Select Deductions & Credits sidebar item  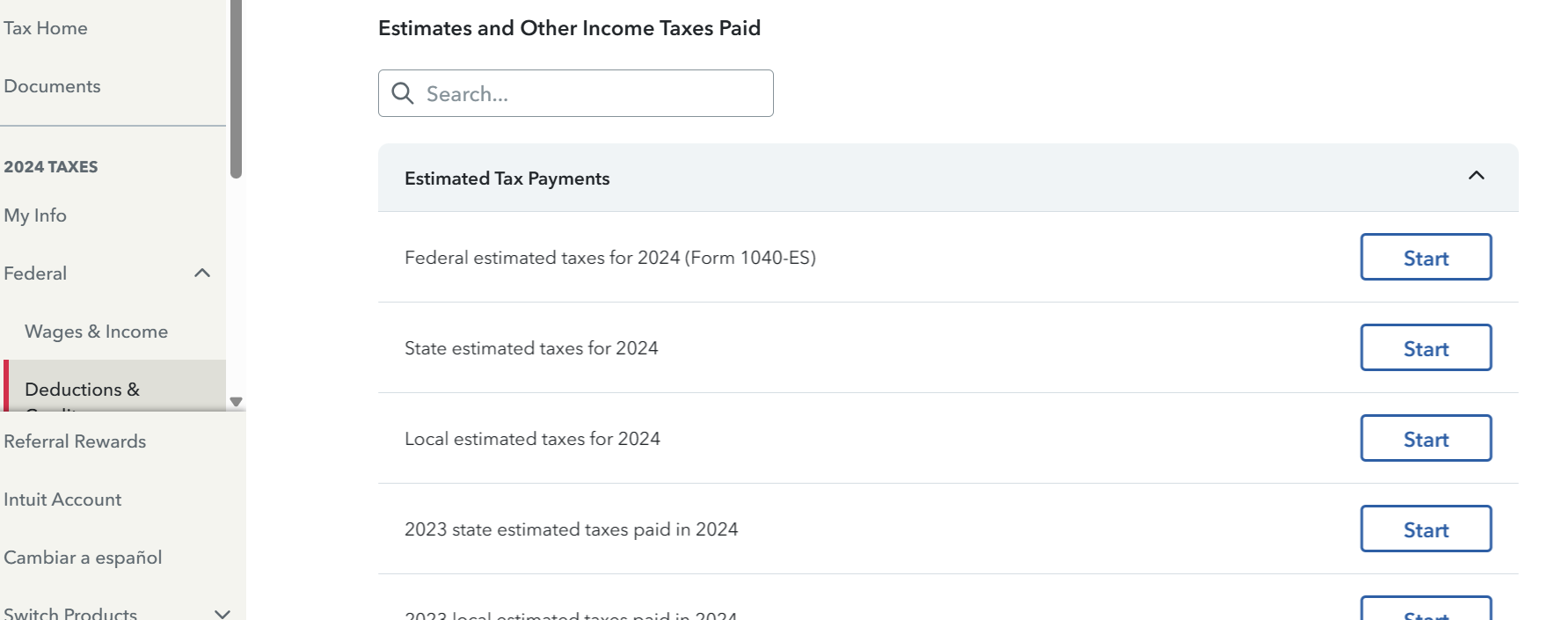(114, 387)
